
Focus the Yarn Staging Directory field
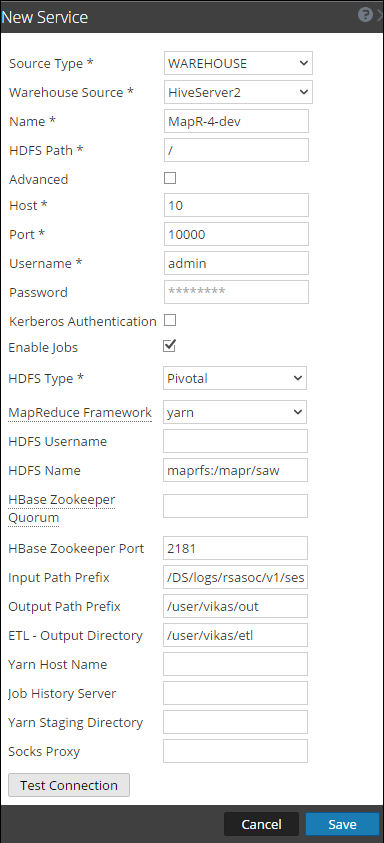(236, 723)
